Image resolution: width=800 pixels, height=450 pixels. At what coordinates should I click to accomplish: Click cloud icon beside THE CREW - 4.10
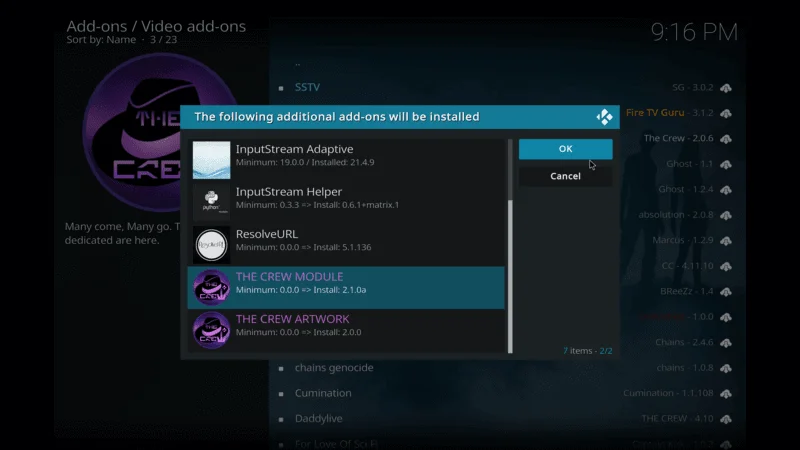click(726, 419)
